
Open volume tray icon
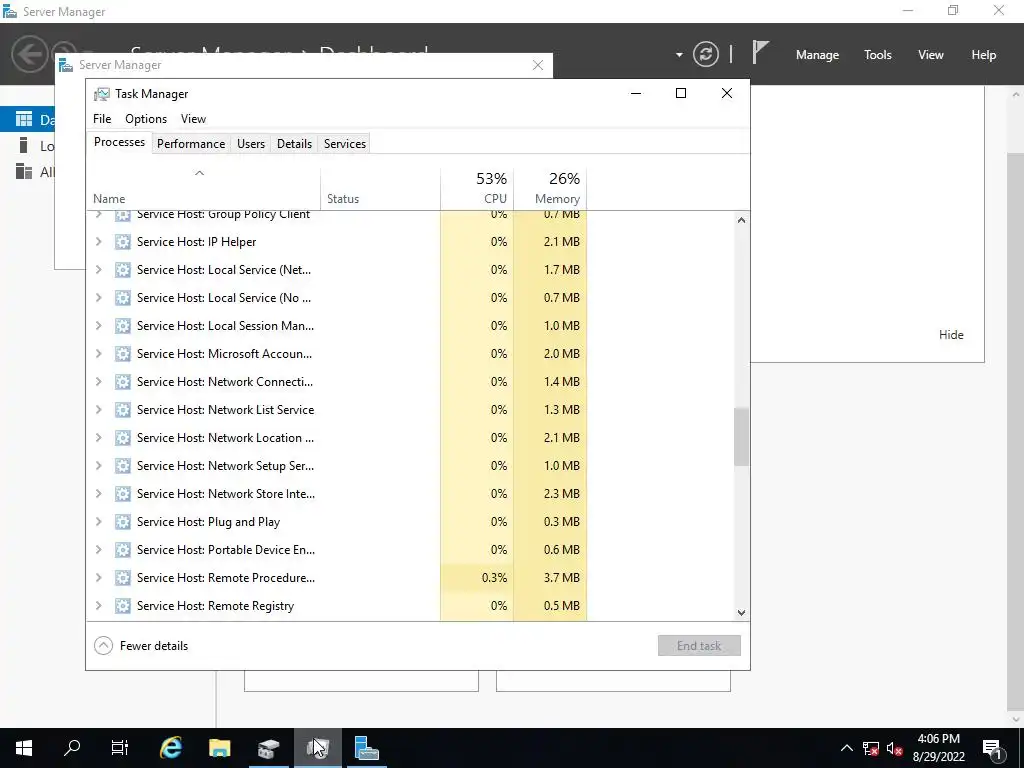(x=895, y=748)
